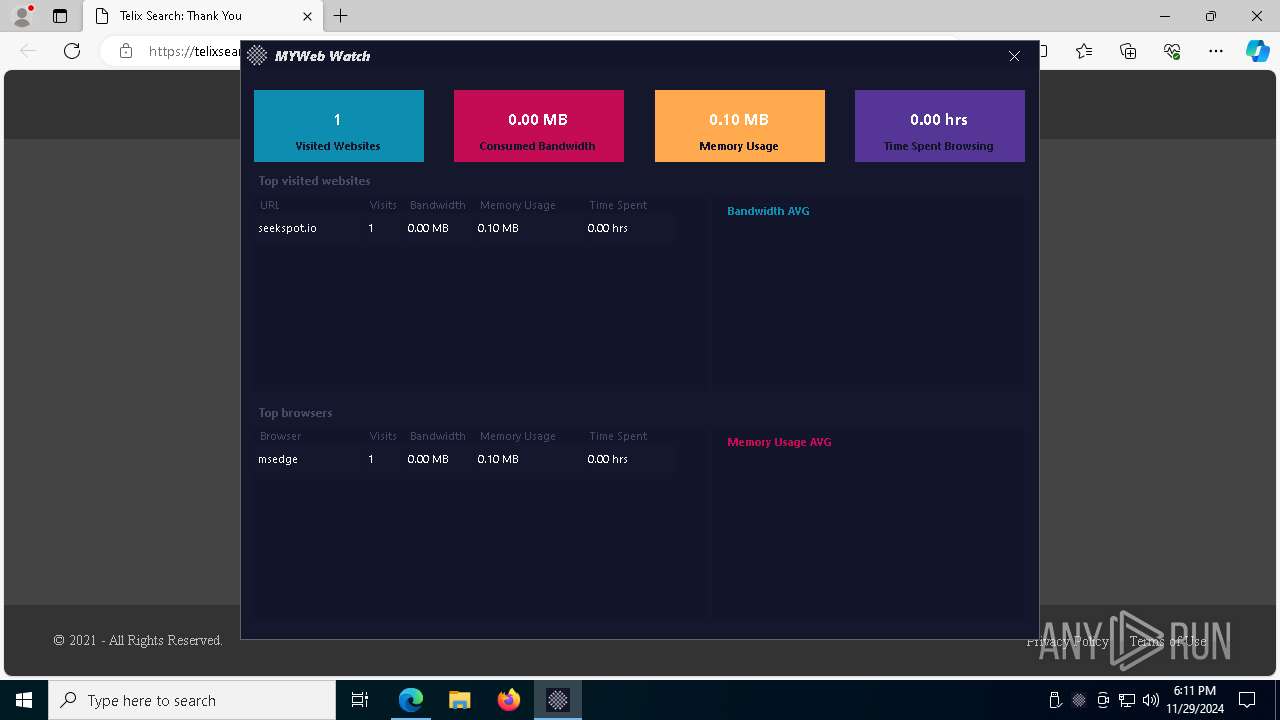Click the MYWeb Watch logo icon
1280x720 pixels.
point(257,56)
